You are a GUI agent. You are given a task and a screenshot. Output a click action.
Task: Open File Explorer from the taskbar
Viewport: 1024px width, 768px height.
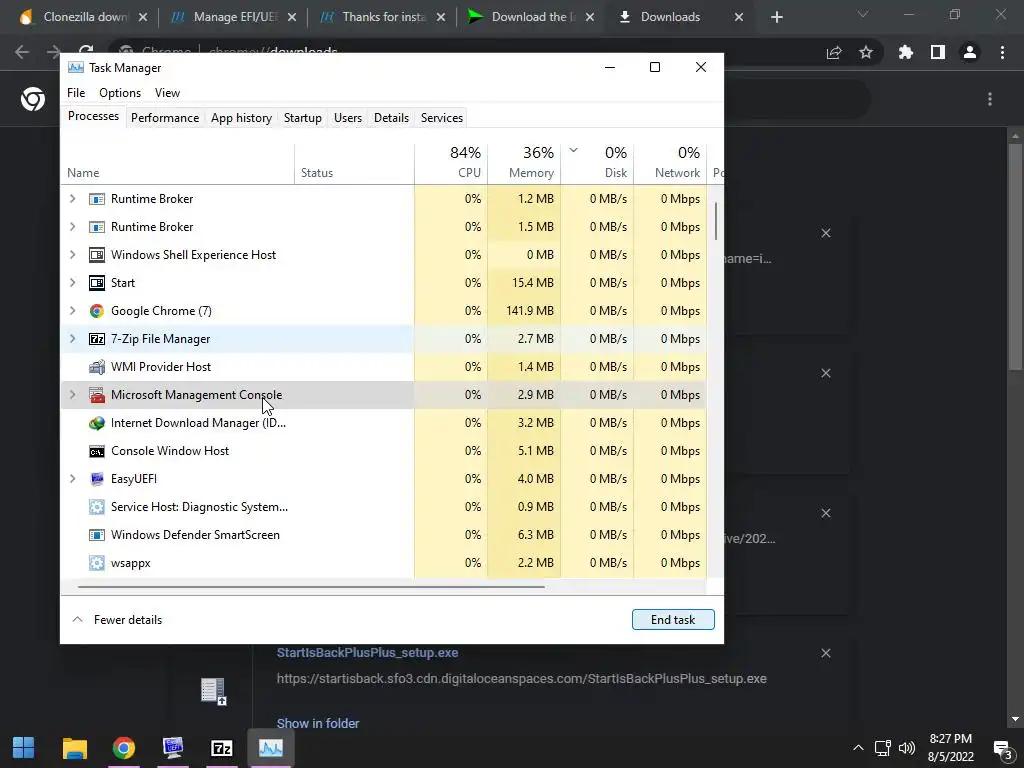[x=74, y=748]
